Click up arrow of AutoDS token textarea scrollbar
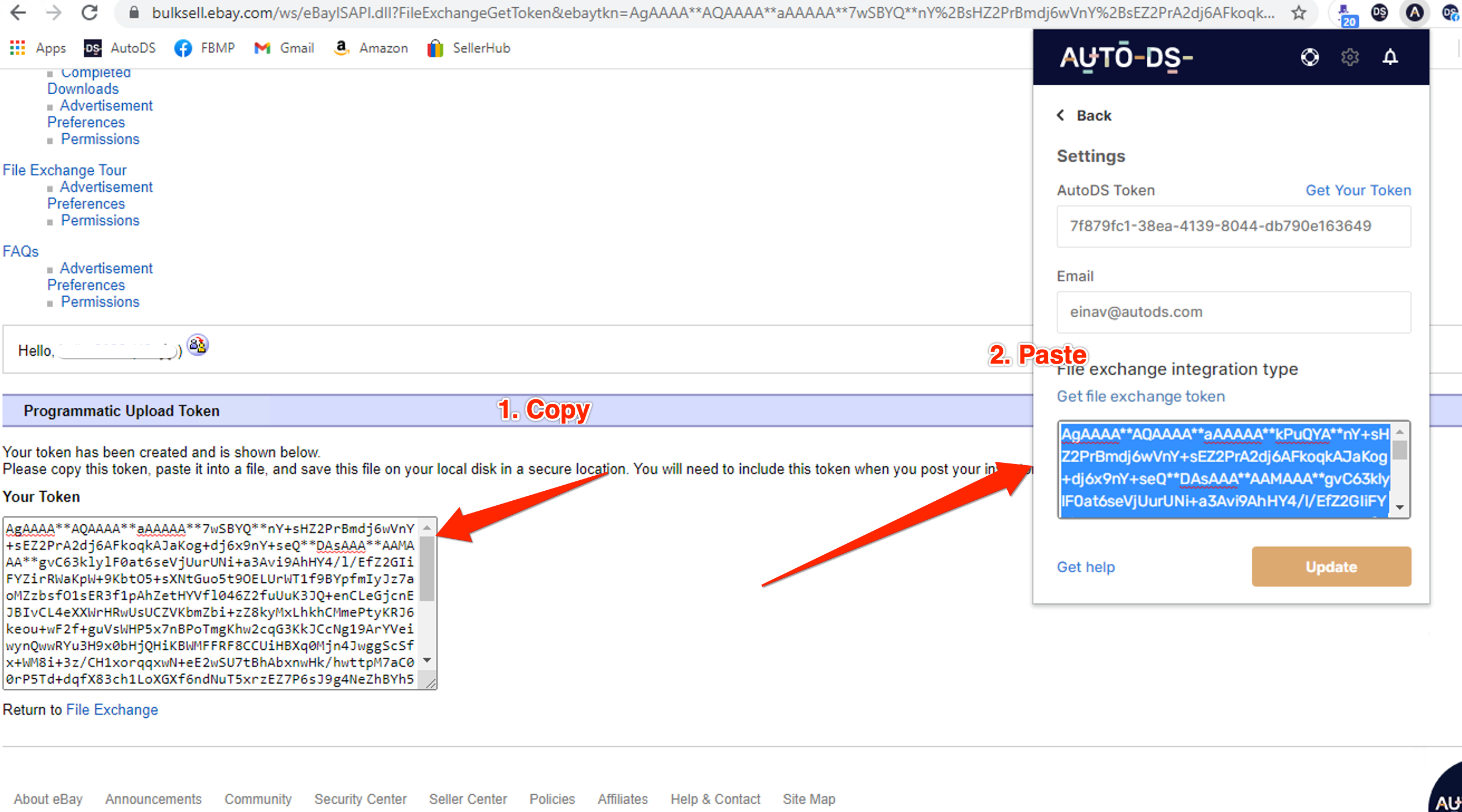 click(1400, 432)
